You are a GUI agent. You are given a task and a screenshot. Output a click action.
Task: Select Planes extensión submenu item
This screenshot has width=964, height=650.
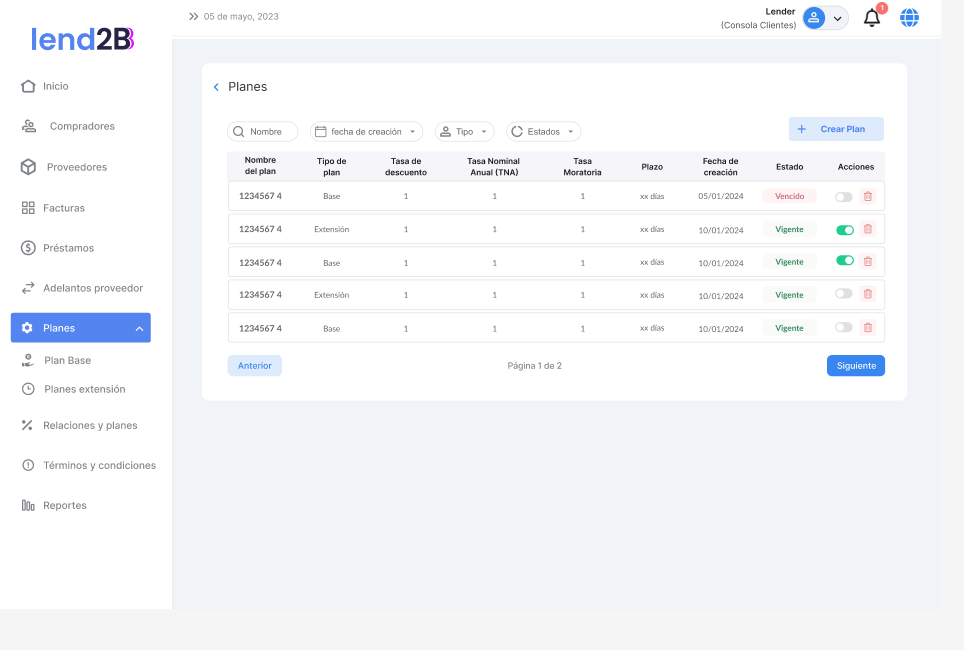pos(84,389)
